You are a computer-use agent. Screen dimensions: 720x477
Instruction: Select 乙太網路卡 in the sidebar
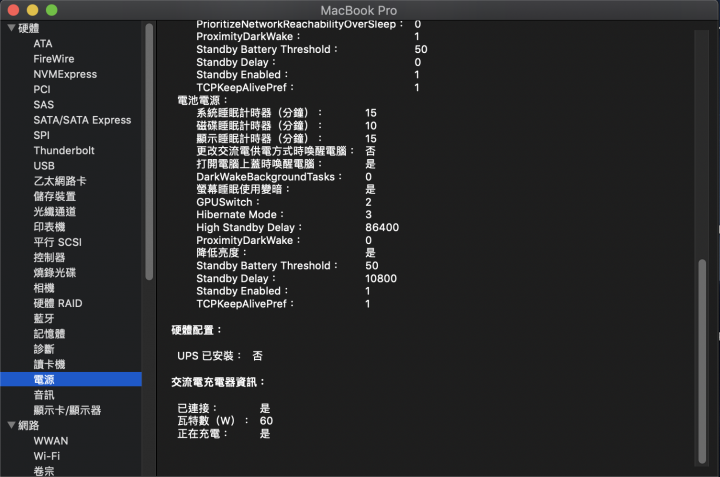click(x=60, y=181)
